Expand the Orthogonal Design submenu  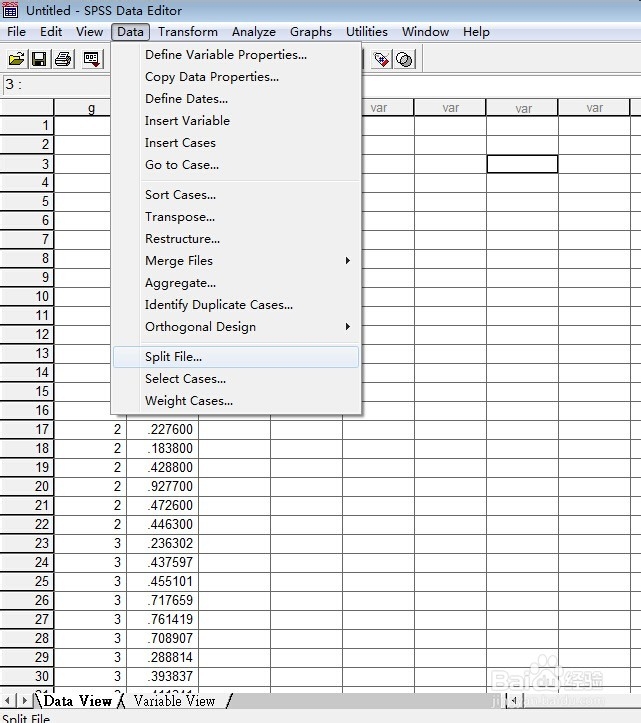pos(236,327)
